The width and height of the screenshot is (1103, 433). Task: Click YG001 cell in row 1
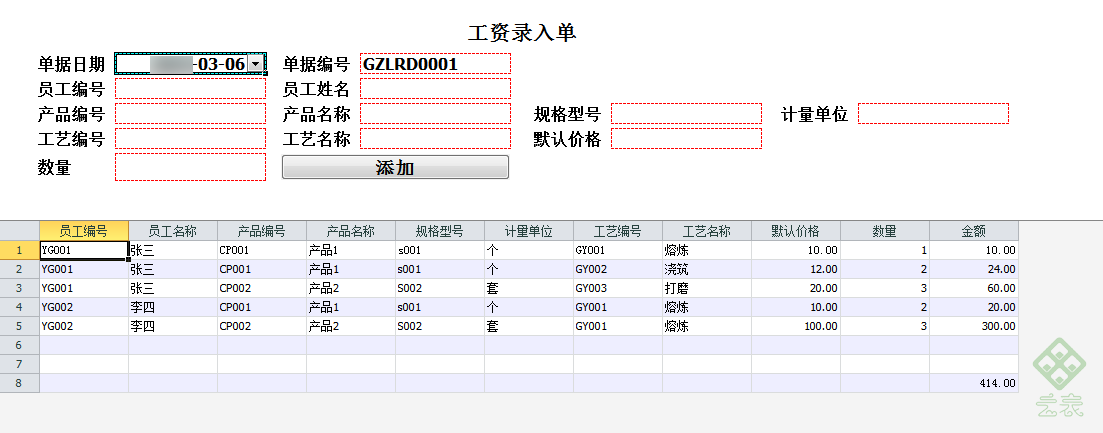84,250
